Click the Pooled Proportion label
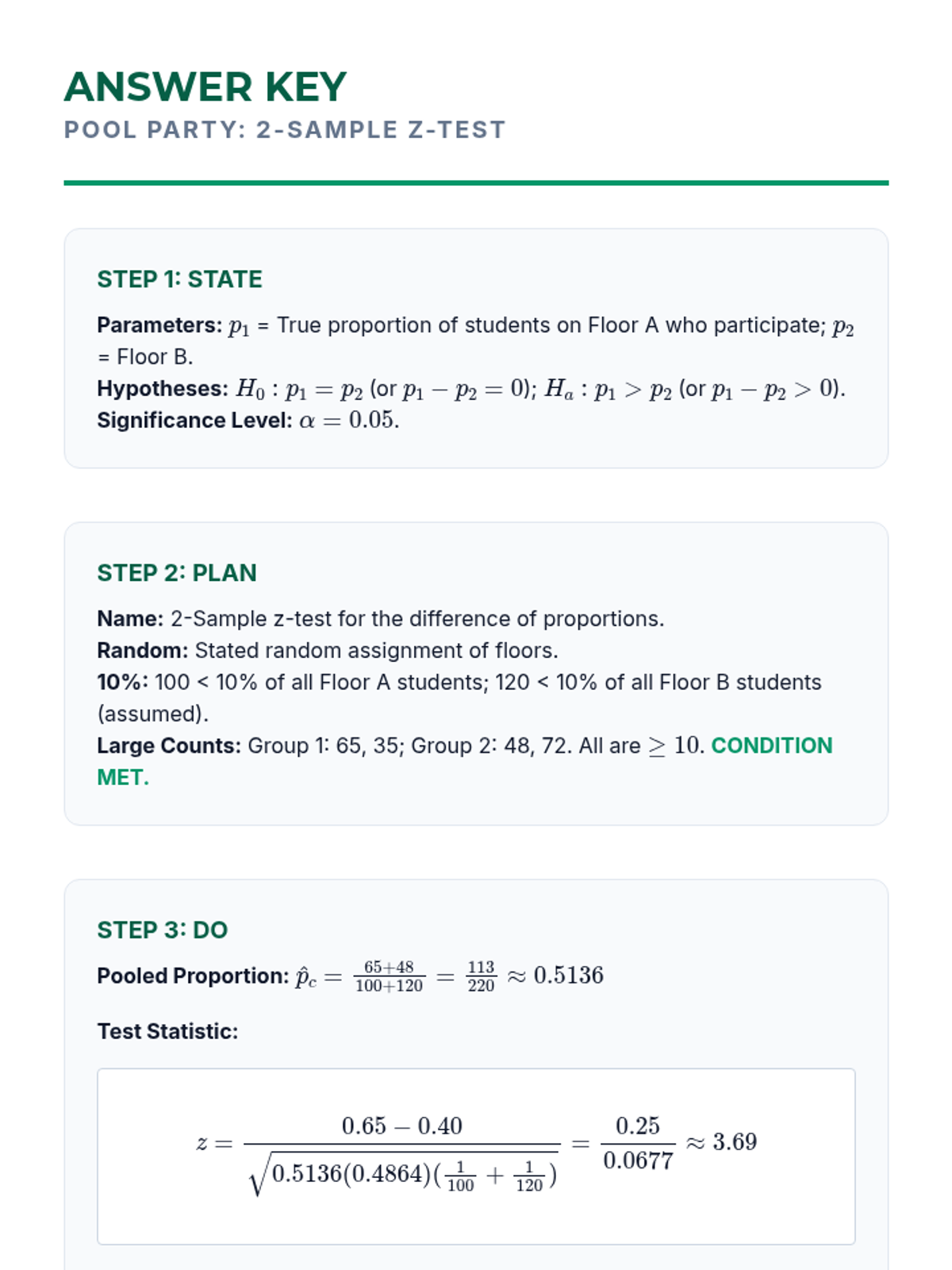The width and height of the screenshot is (952, 1270). [193, 976]
